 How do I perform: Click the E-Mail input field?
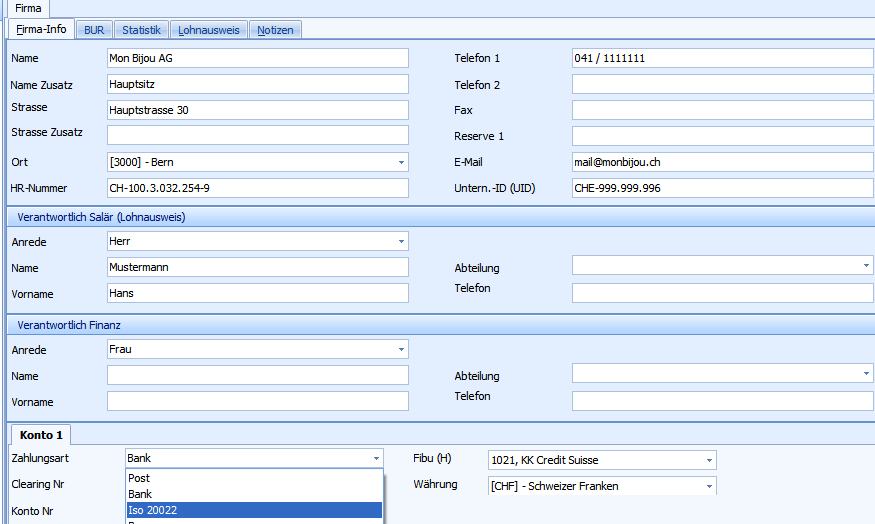pos(722,162)
